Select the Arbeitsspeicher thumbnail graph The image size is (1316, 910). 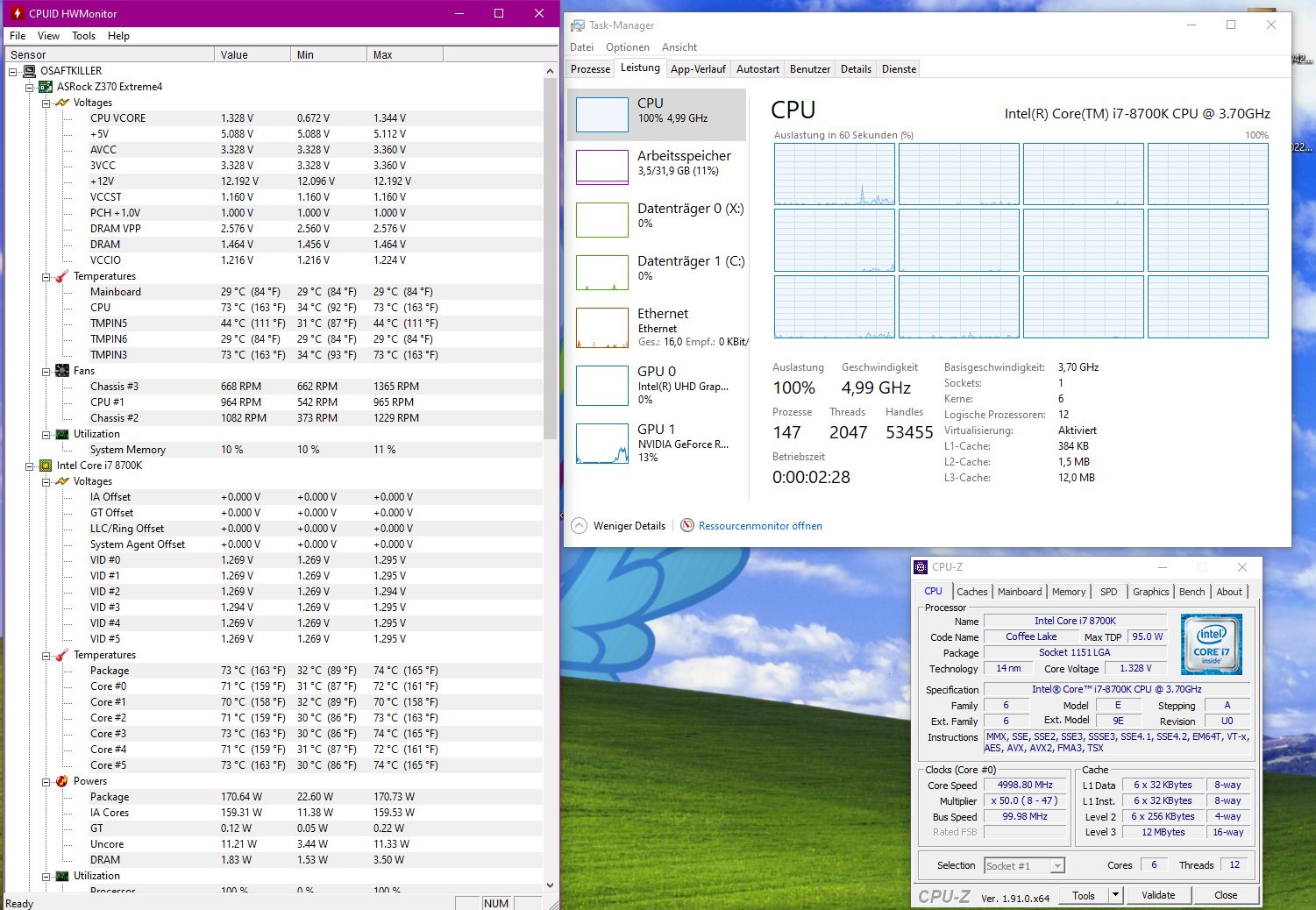click(602, 167)
